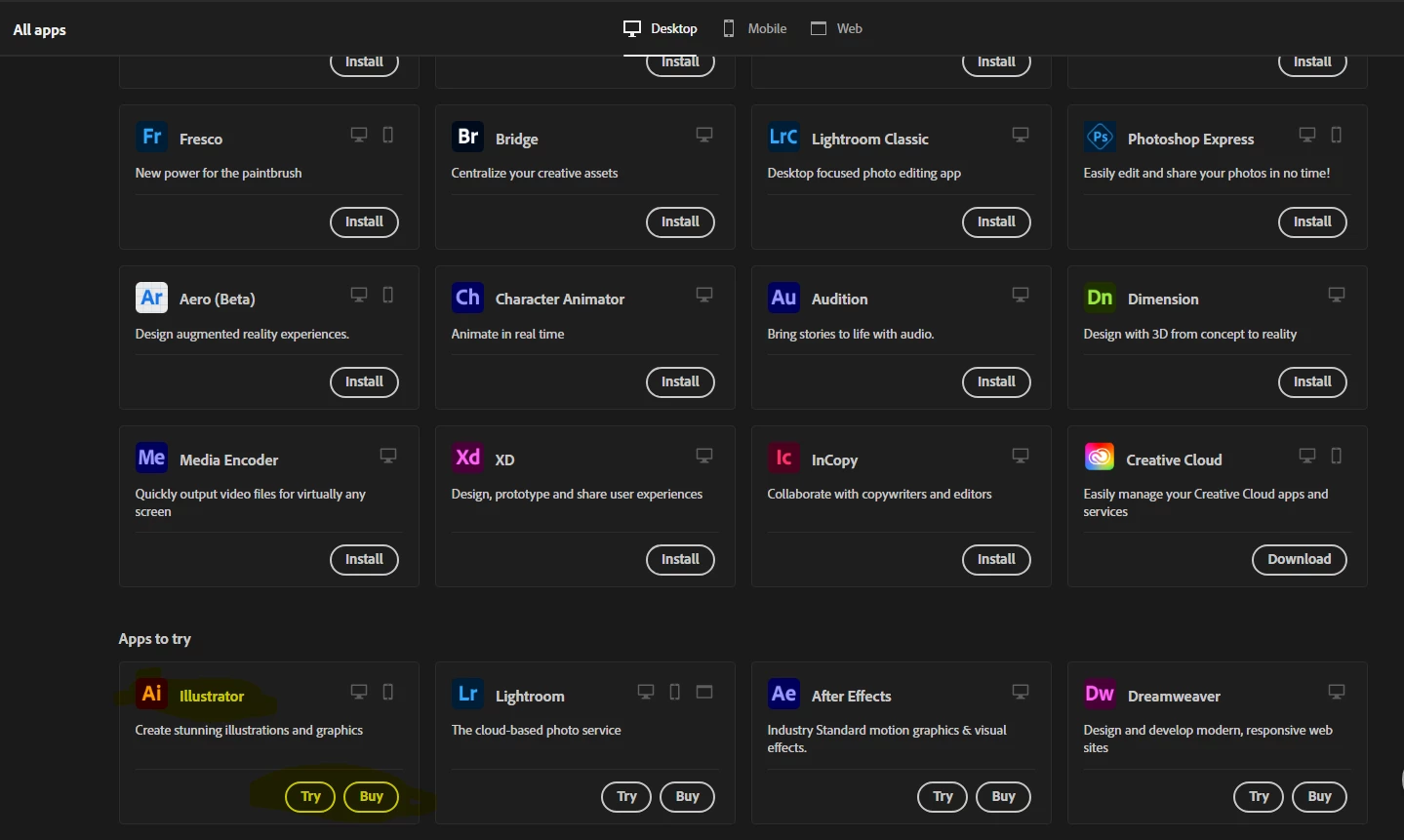The image size is (1404, 840).
Task: Click the desktop platform icon on Fresco card
Action: 359,135
